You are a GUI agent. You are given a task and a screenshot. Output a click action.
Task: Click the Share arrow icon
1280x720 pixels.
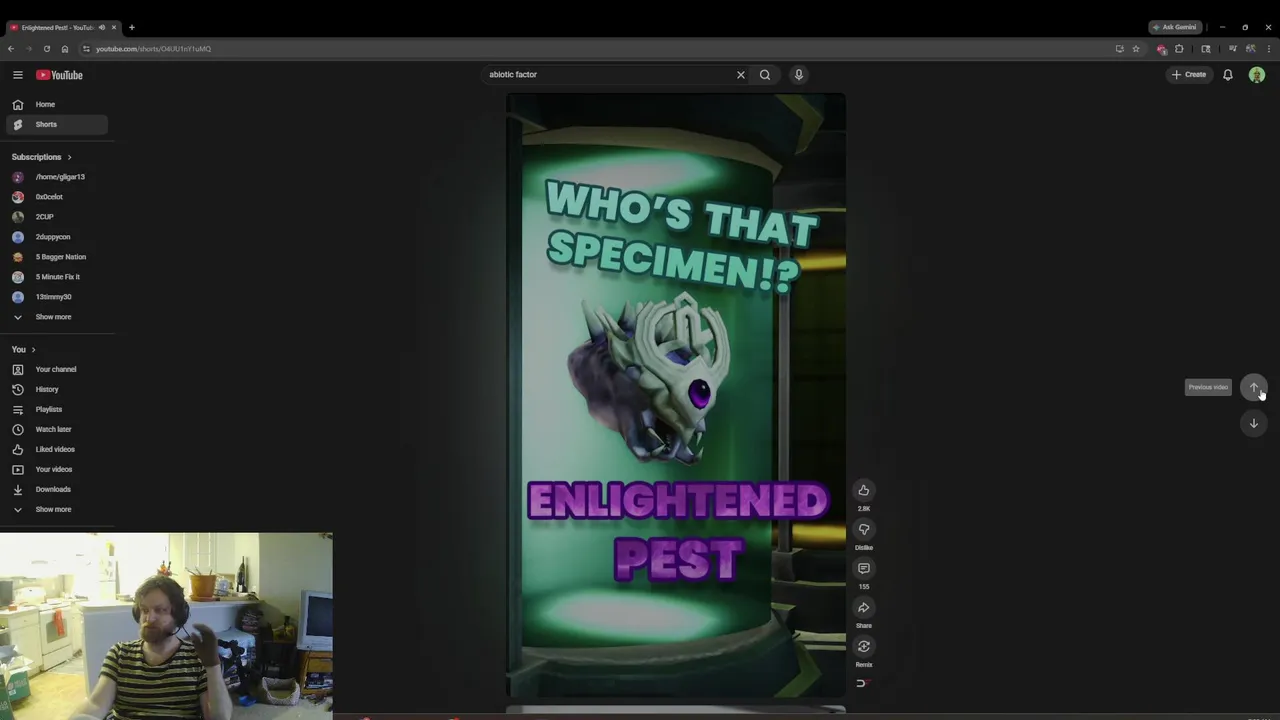[864, 607]
